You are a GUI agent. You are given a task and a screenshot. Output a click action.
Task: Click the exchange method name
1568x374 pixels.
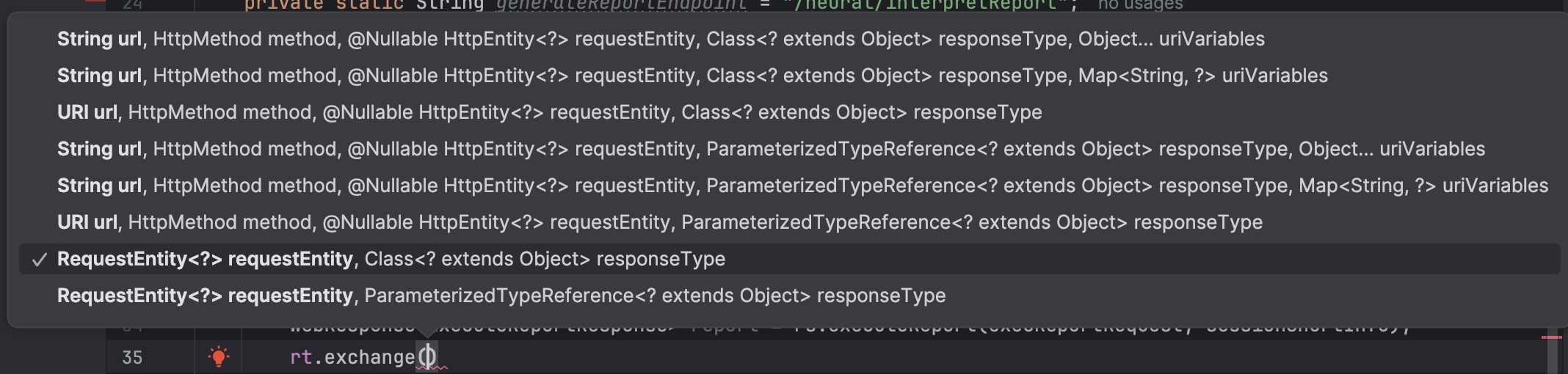coord(369,357)
